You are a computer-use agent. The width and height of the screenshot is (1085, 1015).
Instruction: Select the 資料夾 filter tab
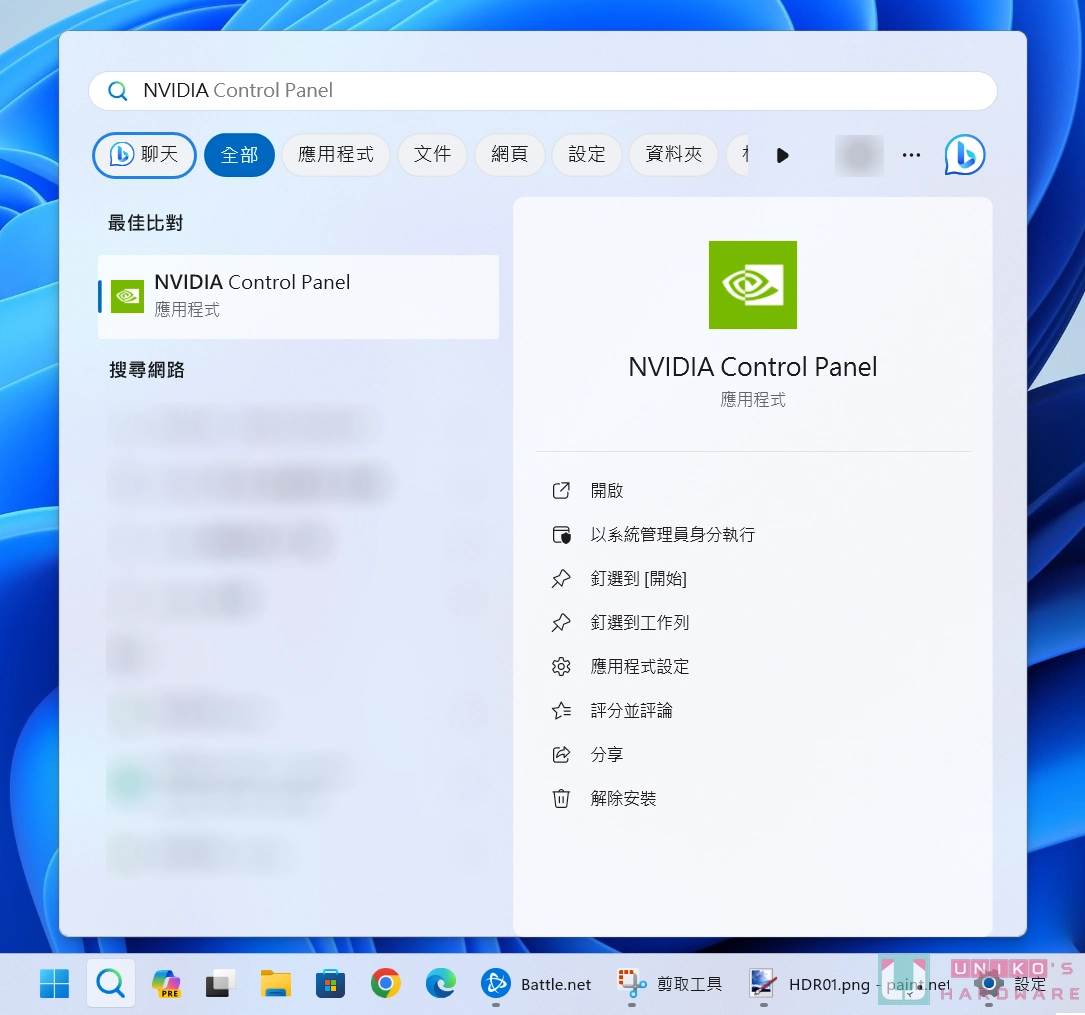click(x=673, y=154)
